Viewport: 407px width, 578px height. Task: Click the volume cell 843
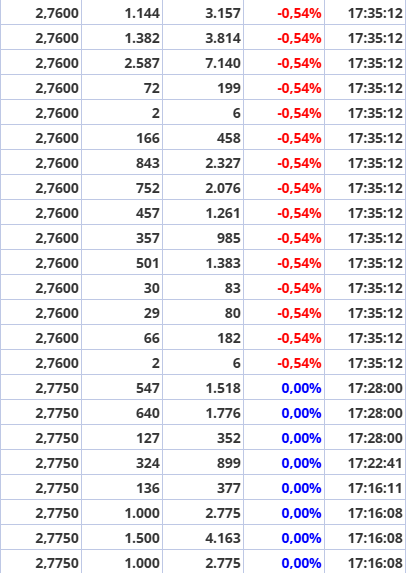coord(122,163)
